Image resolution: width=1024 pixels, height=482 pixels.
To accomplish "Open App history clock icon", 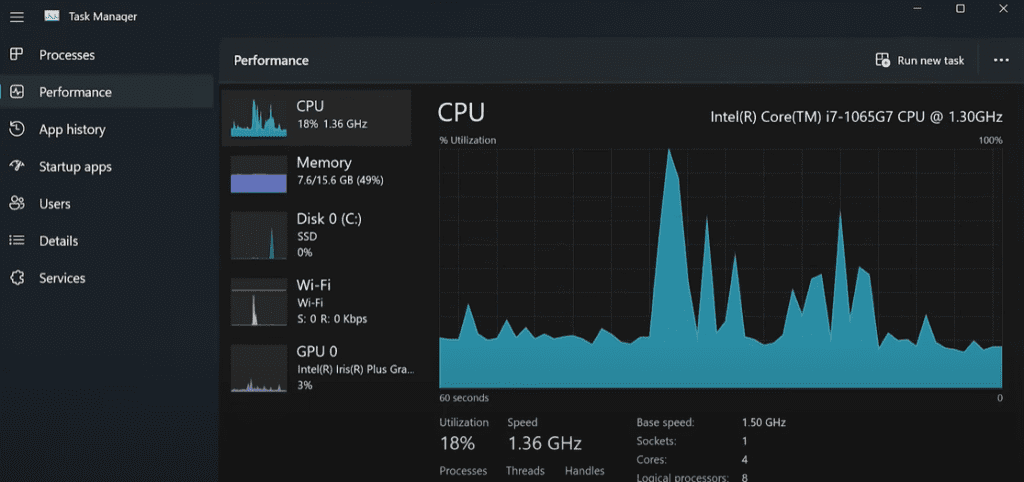I will click(x=16, y=129).
